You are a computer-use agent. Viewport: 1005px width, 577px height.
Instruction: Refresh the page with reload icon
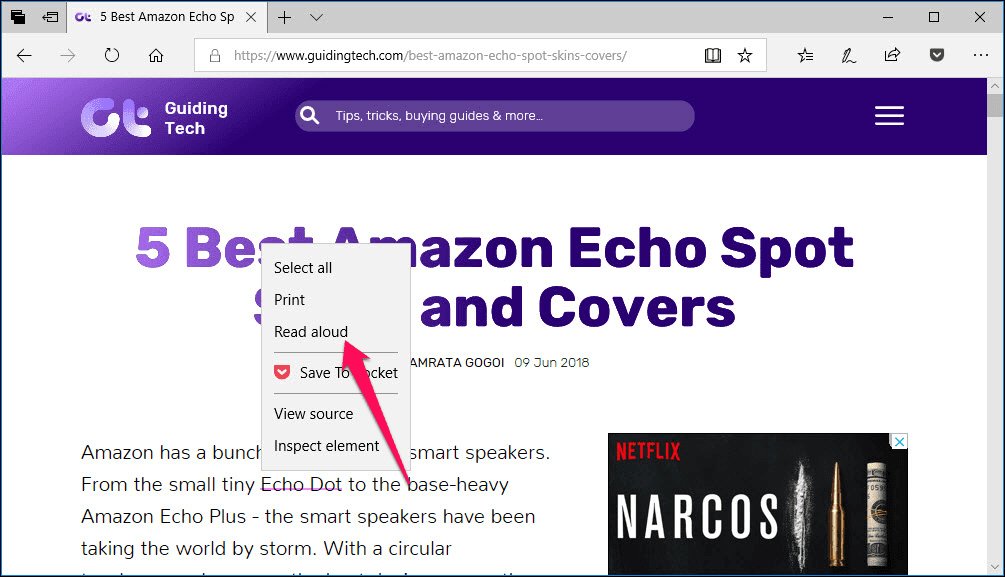tap(112, 56)
